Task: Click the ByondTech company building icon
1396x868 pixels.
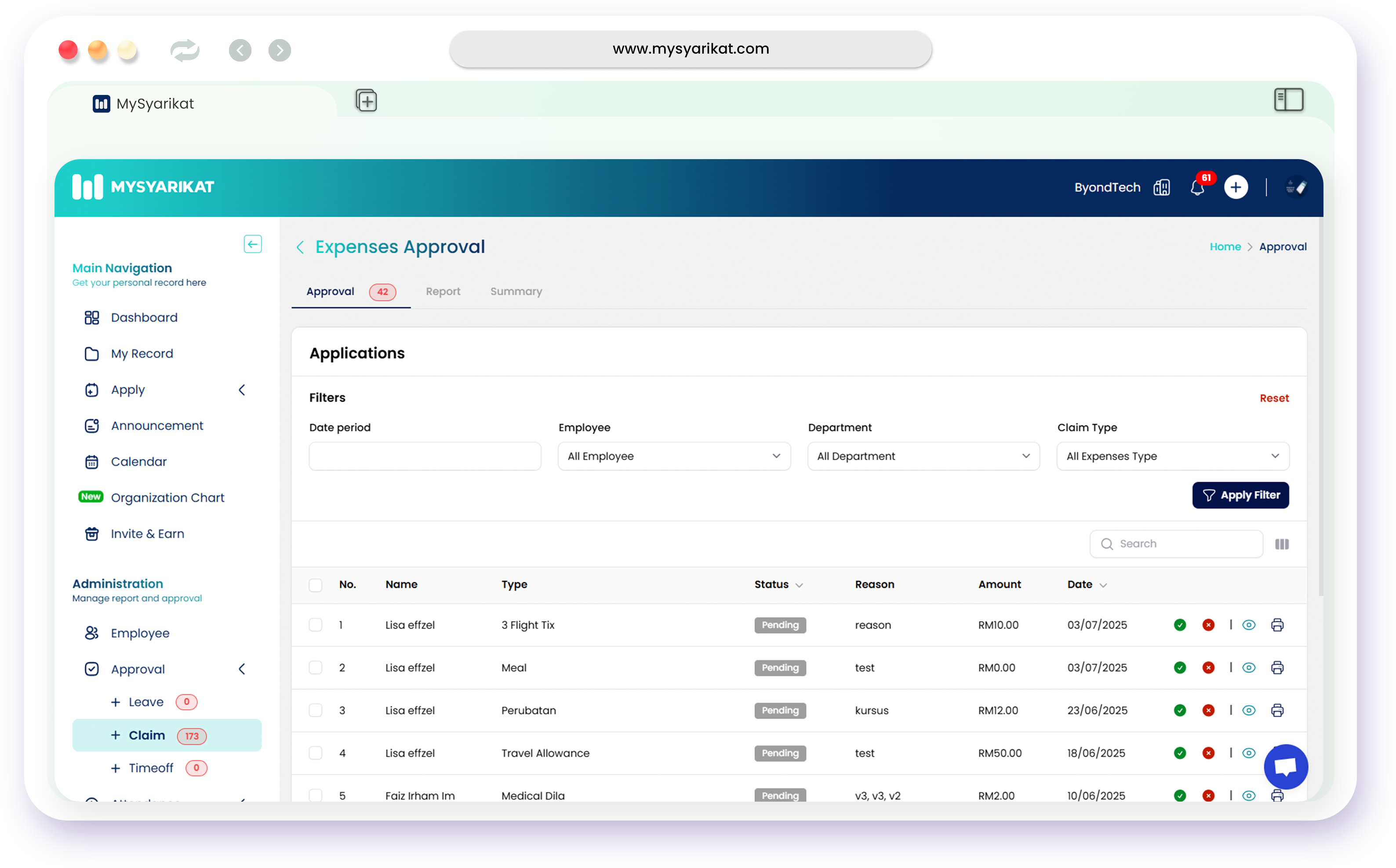Action: coord(1161,187)
